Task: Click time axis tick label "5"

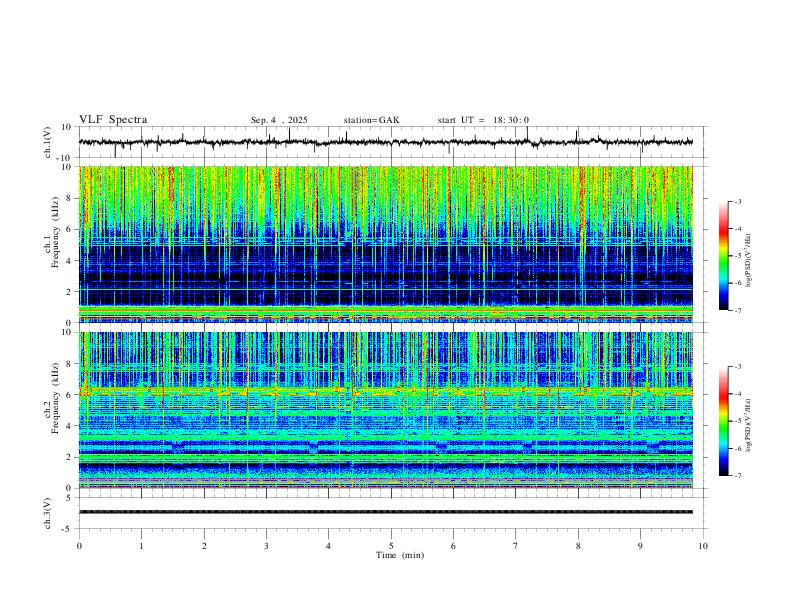Action: click(391, 546)
